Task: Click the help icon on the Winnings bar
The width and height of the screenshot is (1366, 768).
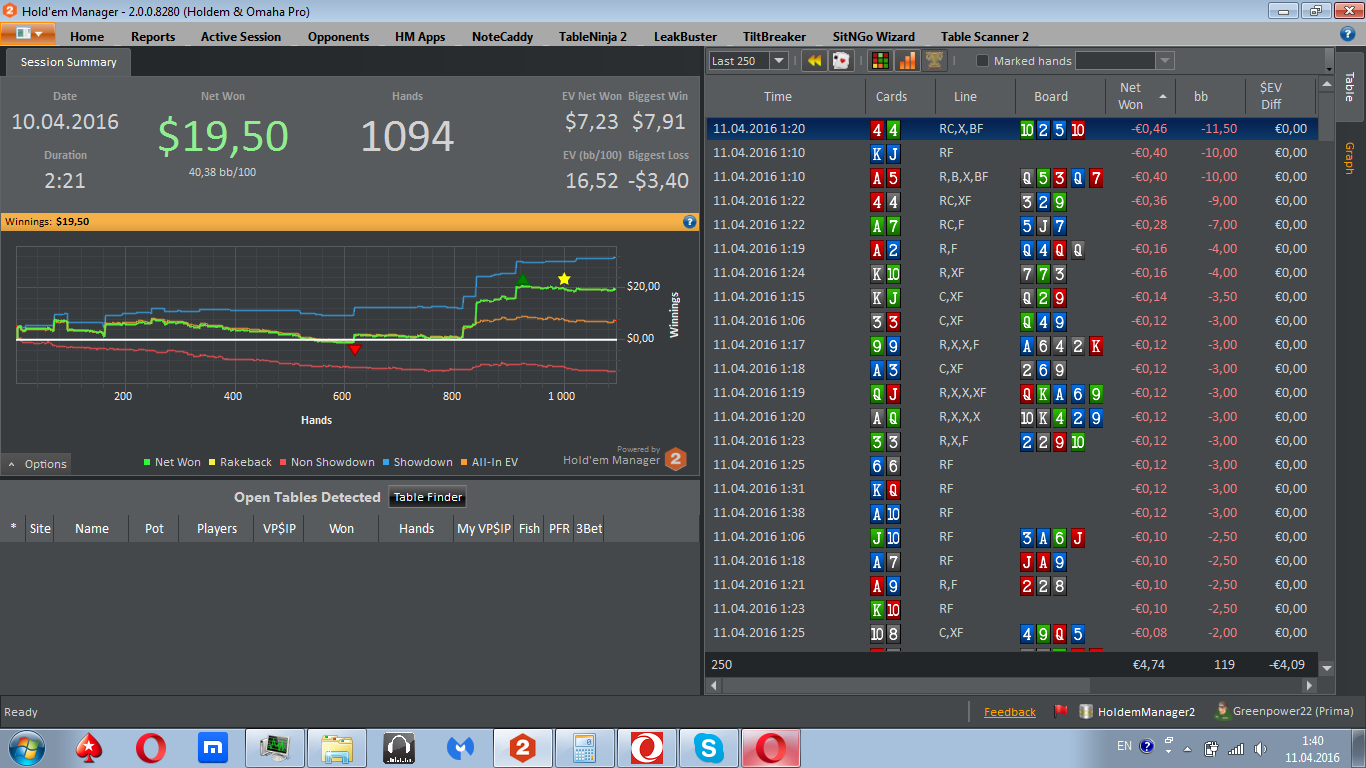Action: [x=689, y=221]
